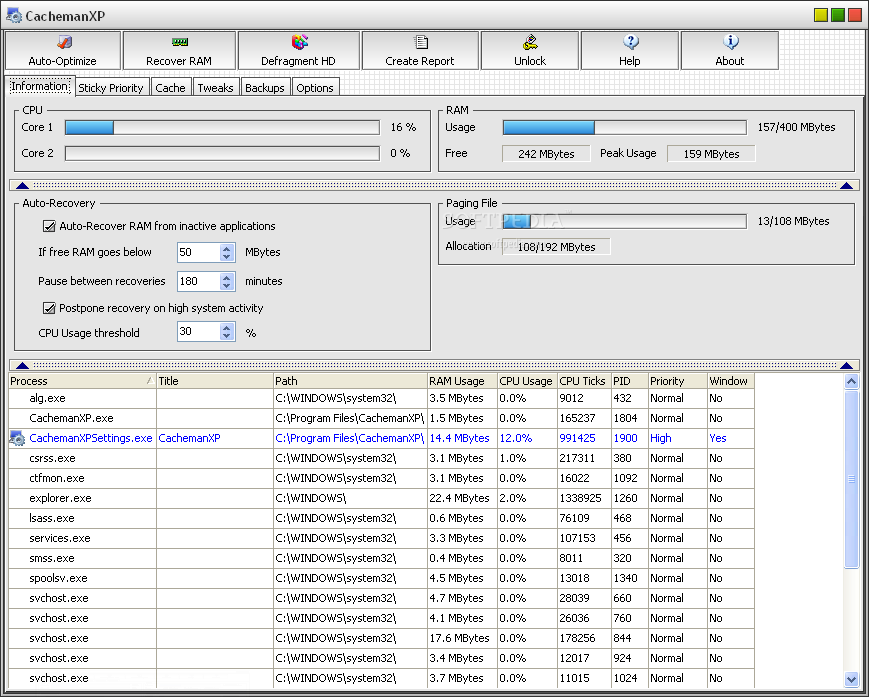Decrease the CPU Usage threshold percent

point(226,336)
